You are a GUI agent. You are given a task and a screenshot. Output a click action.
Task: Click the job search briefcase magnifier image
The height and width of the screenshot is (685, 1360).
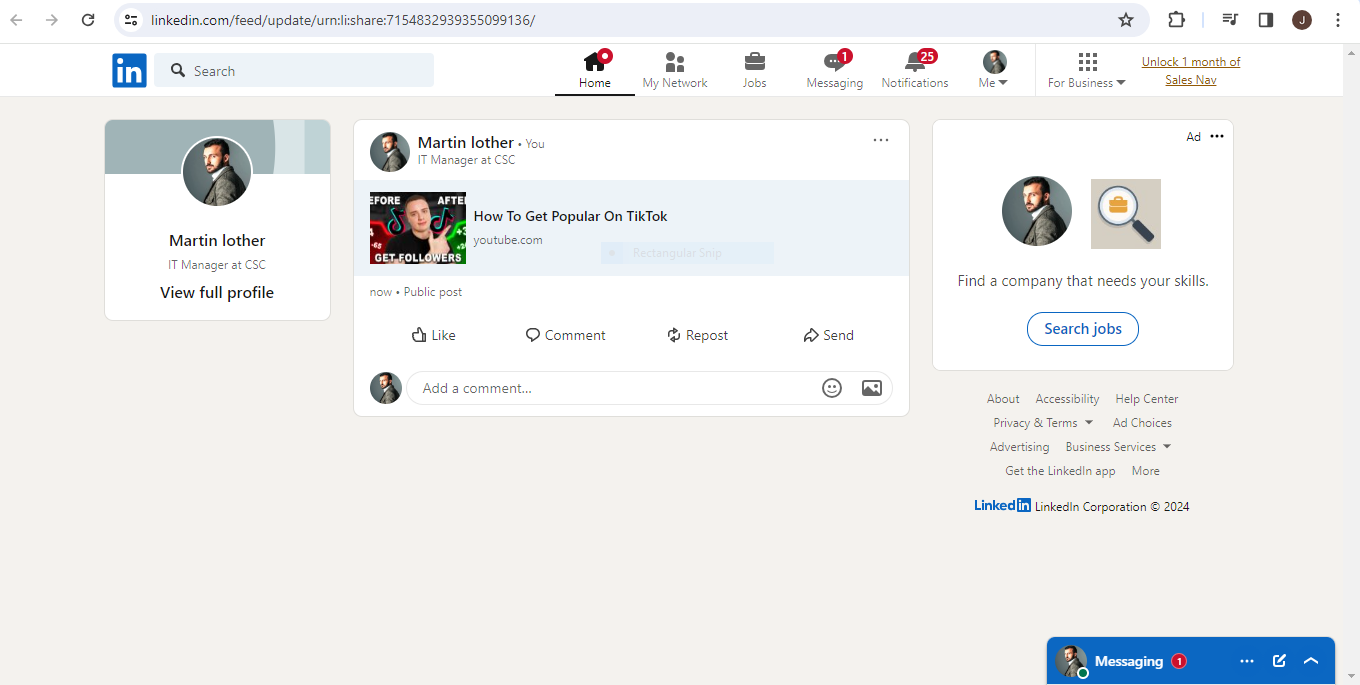[x=1126, y=214]
